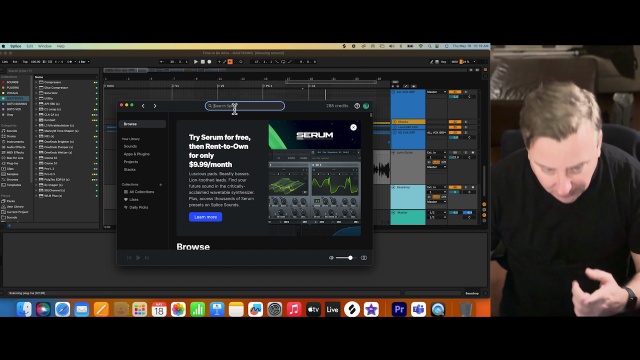Open Projects in Splice sidebar
This screenshot has width=640, height=360.
[131, 162]
